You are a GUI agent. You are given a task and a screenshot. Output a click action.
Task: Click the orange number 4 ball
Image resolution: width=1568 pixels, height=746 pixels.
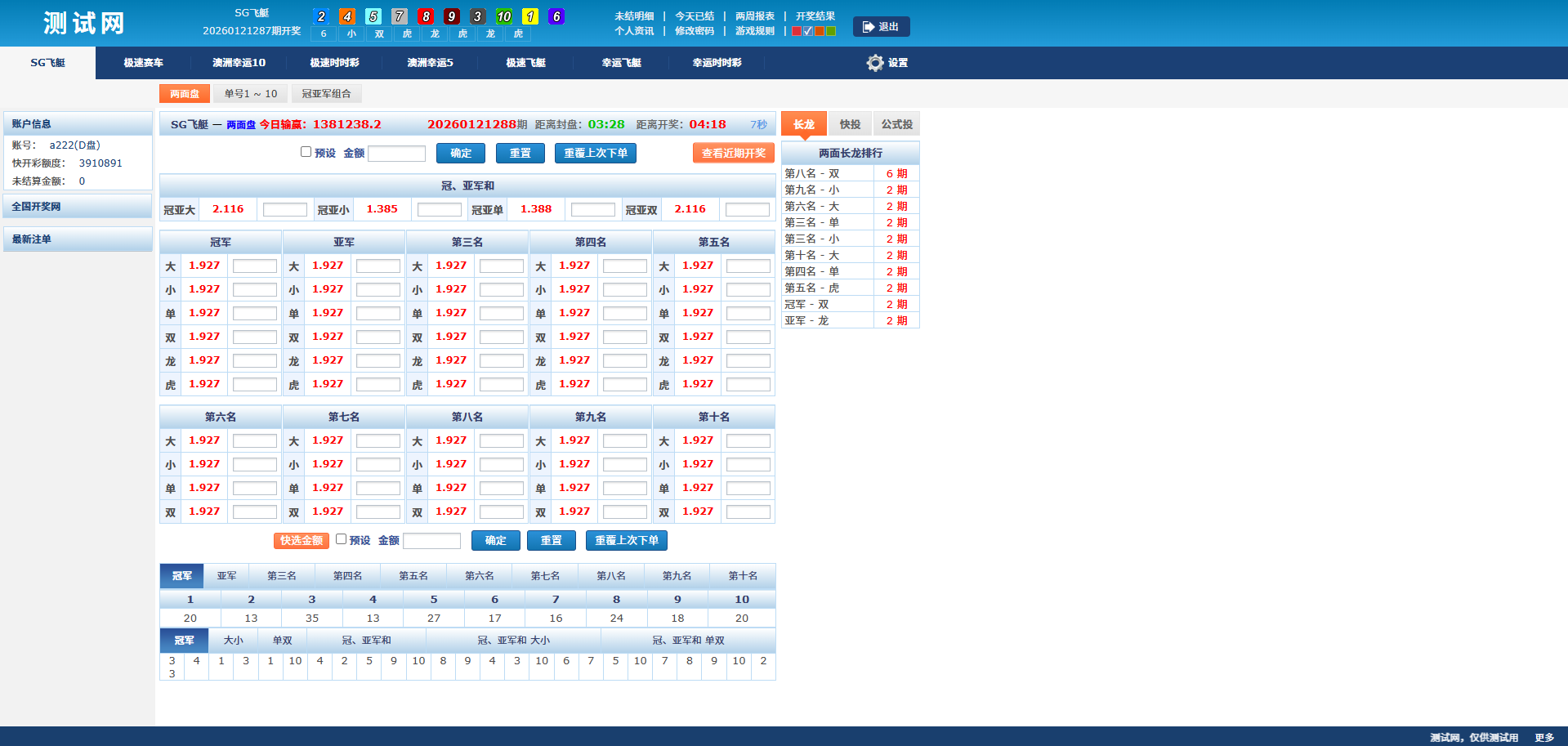click(x=347, y=16)
